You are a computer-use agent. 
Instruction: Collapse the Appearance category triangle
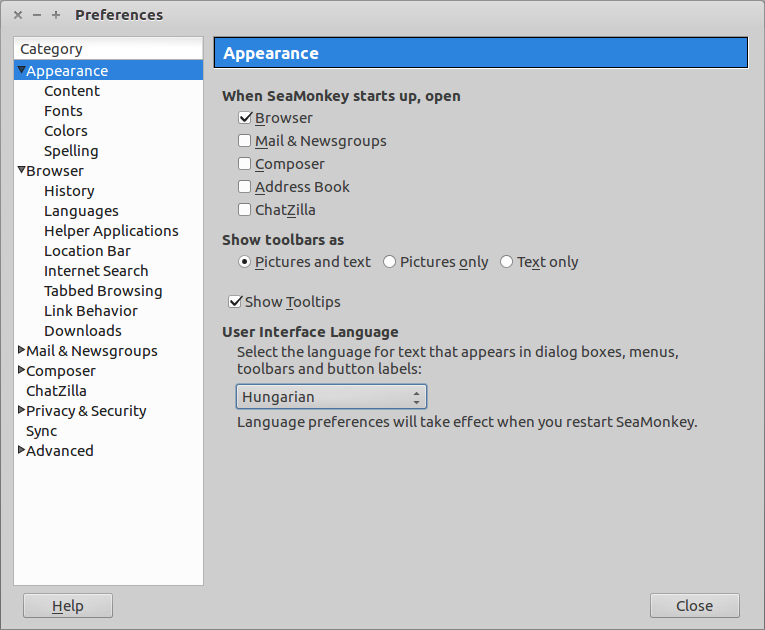coord(21,70)
